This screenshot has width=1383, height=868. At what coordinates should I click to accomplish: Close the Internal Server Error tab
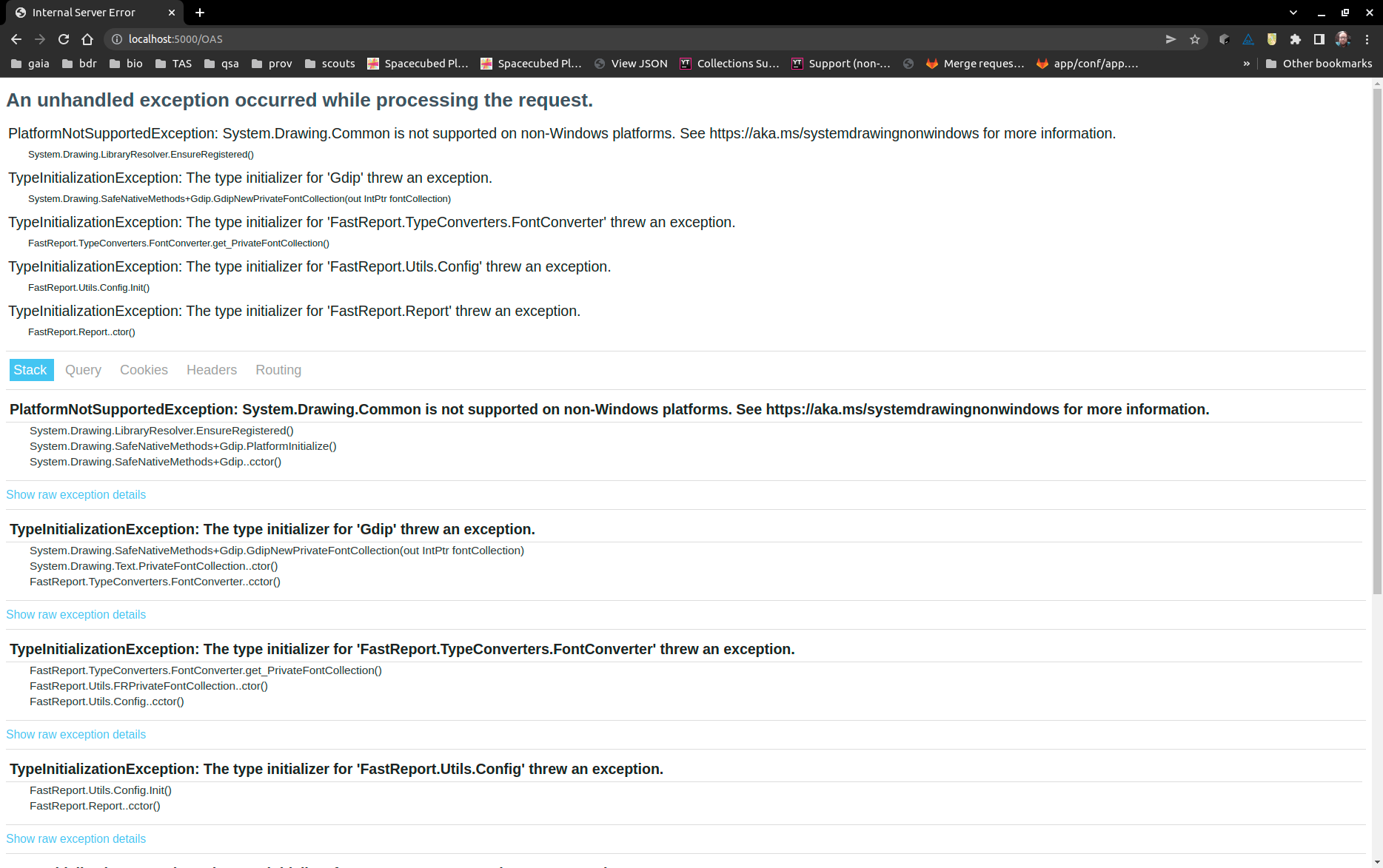tap(172, 13)
